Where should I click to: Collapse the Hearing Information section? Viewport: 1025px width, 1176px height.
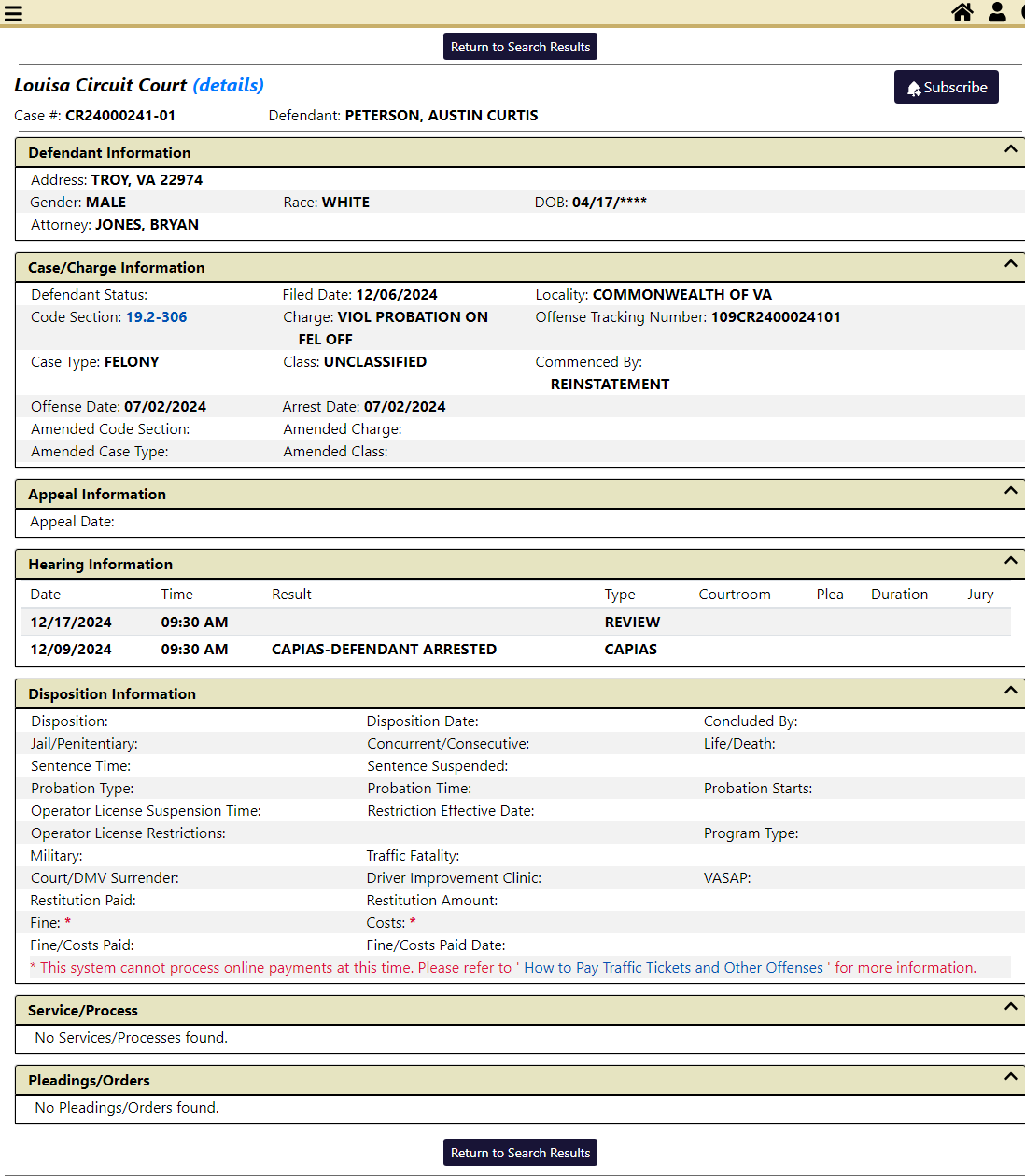[1010, 561]
